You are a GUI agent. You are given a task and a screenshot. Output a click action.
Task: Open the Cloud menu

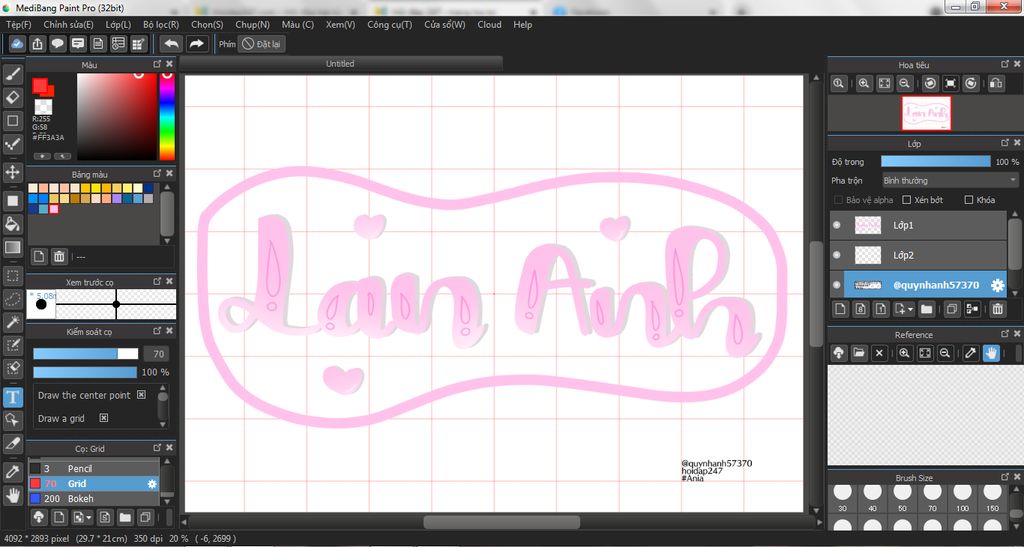(489, 24)
